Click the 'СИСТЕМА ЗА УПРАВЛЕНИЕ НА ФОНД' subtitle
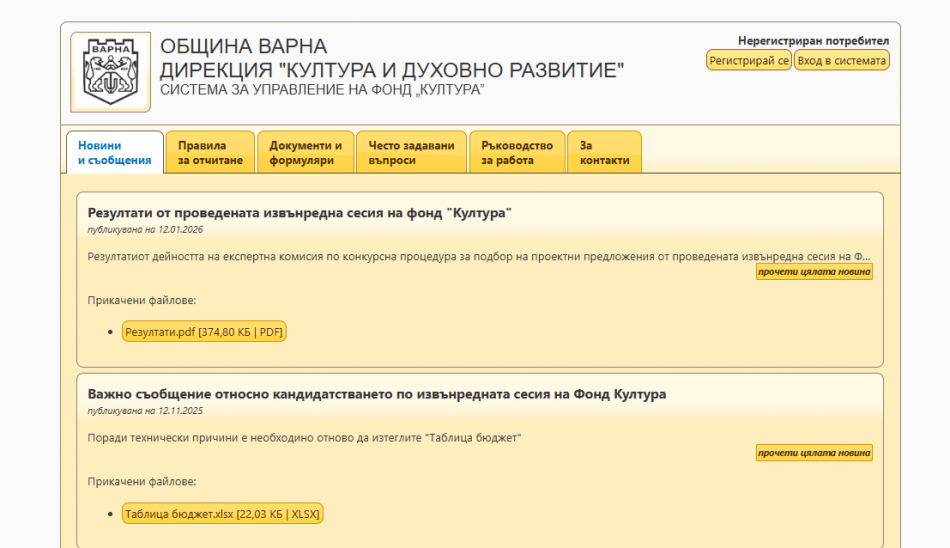 pos(322,90)
